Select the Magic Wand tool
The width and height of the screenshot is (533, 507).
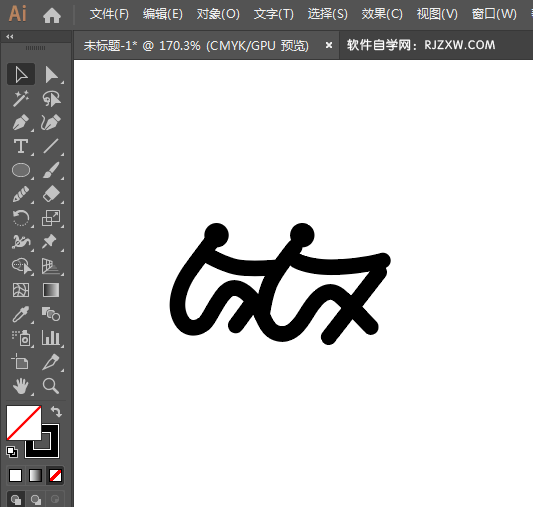coord(21,99)
